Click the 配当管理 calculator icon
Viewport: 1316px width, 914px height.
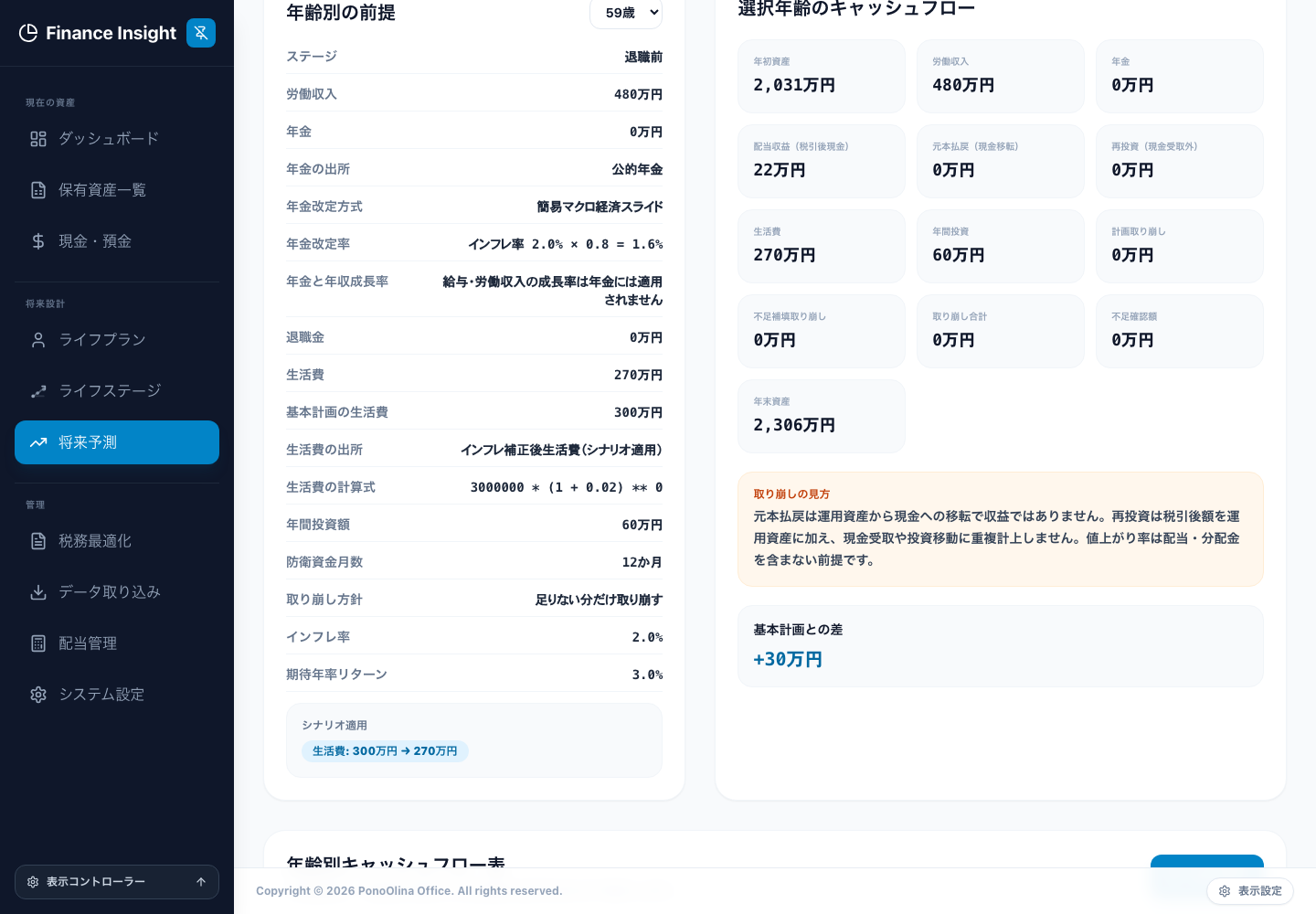(38, 643)
